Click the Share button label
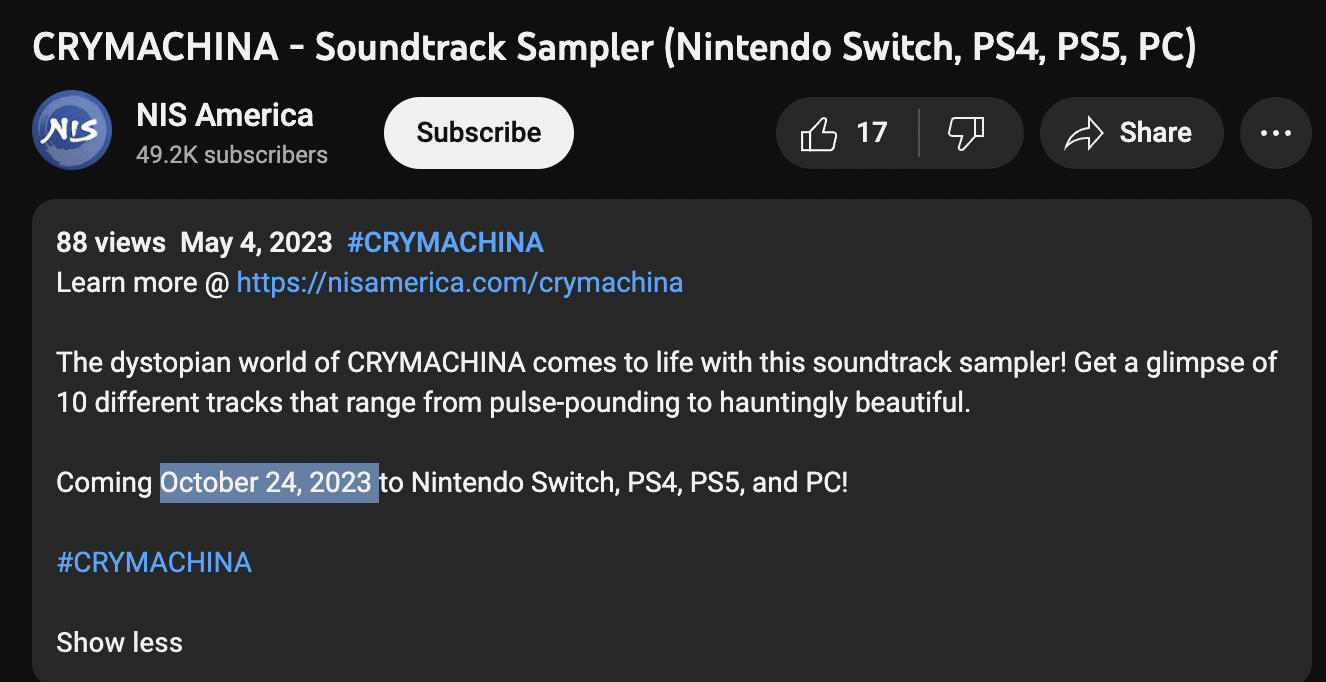Screen dimensions: 1326x682 pos(1155,133)
